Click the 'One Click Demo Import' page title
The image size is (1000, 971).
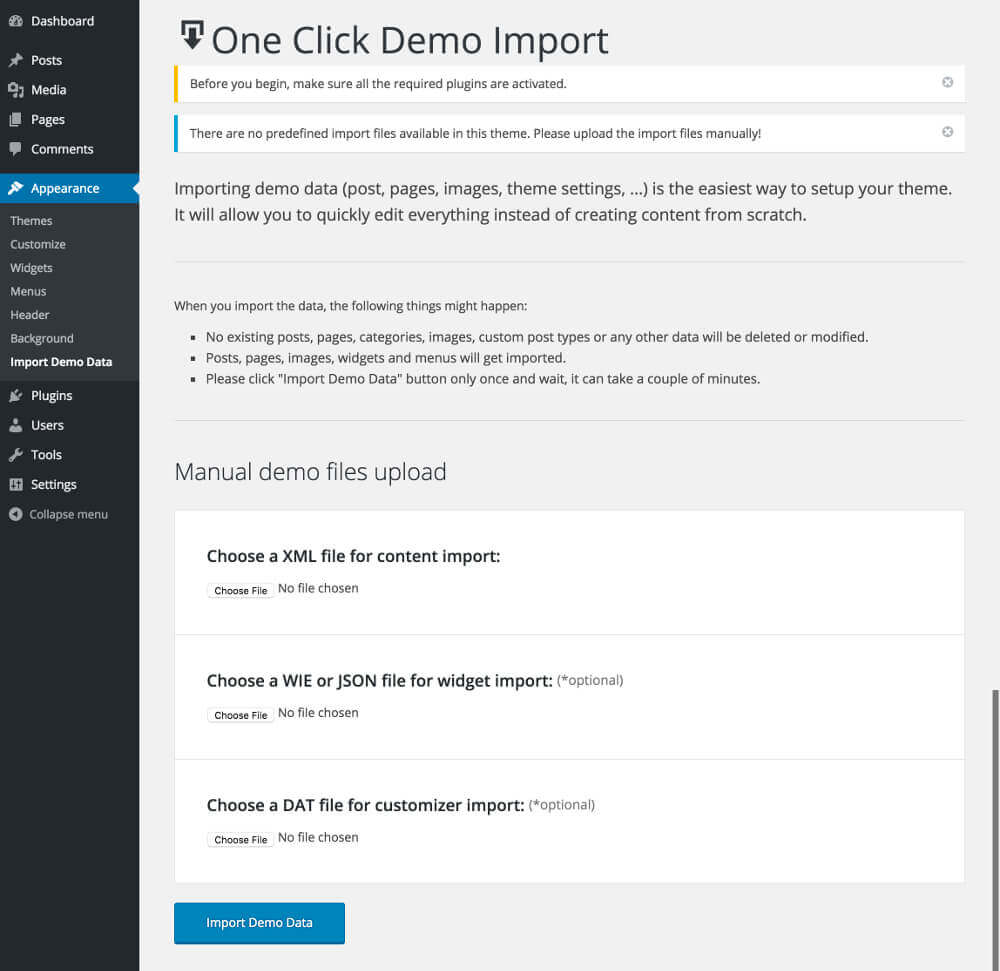click(410, 41)
